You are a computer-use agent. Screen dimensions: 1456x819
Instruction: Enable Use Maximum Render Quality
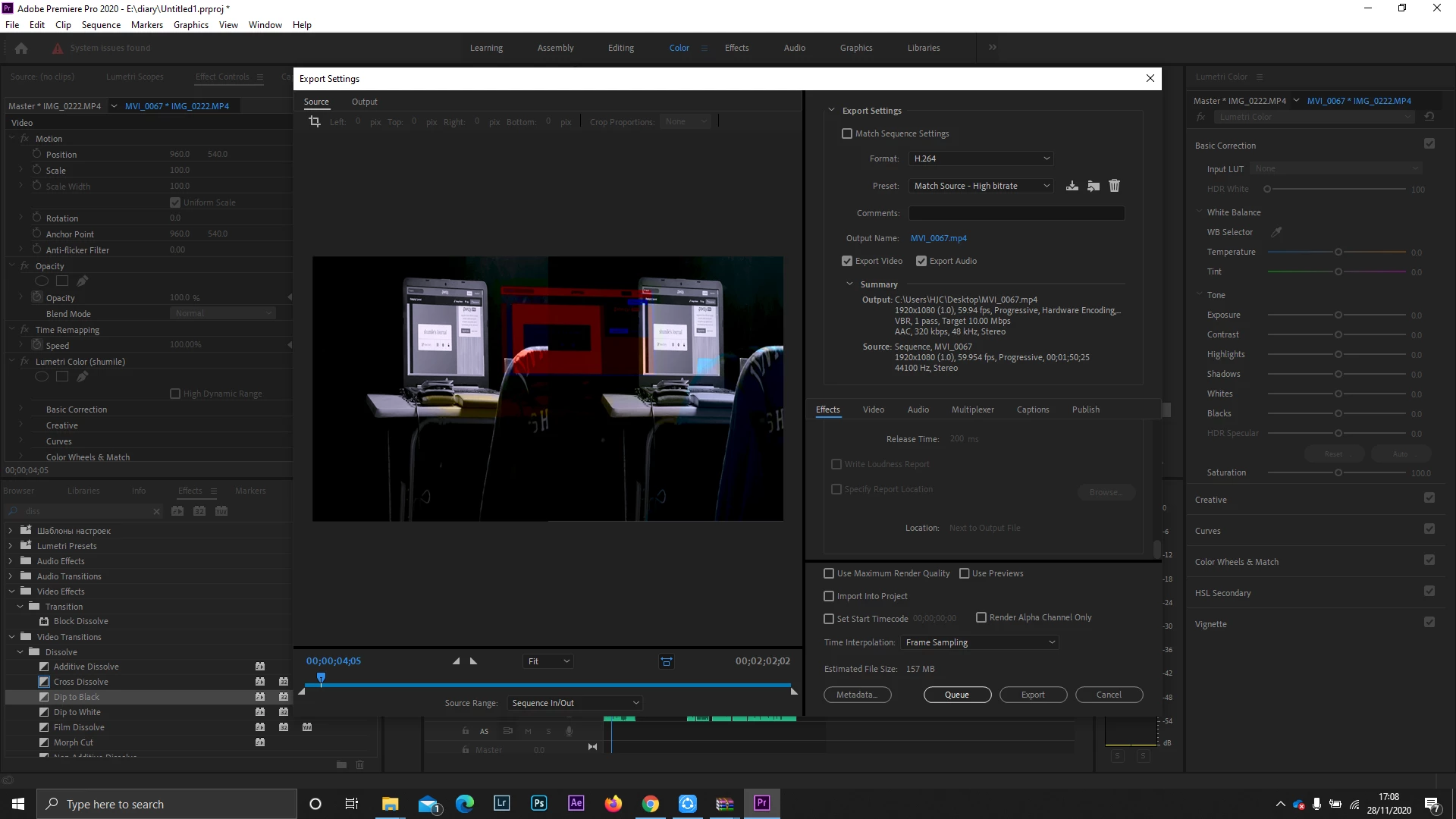tap(829, 573)
